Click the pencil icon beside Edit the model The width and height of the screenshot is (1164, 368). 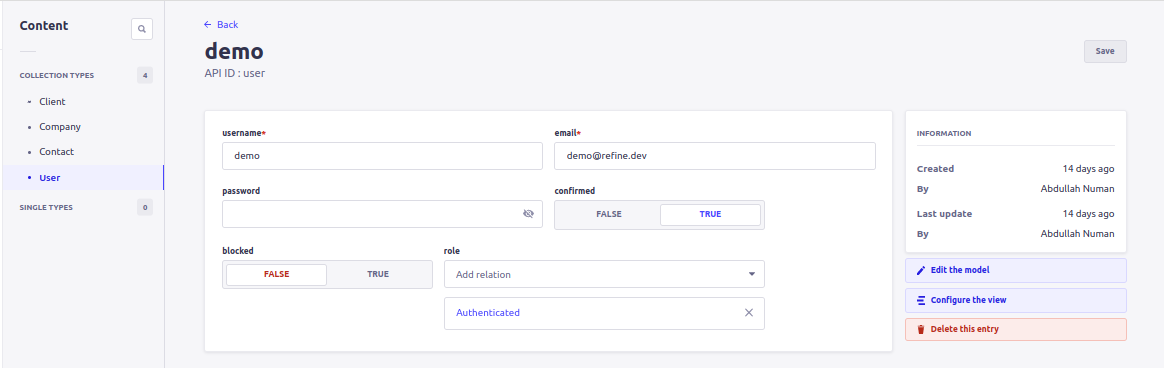tap(921, 270)
